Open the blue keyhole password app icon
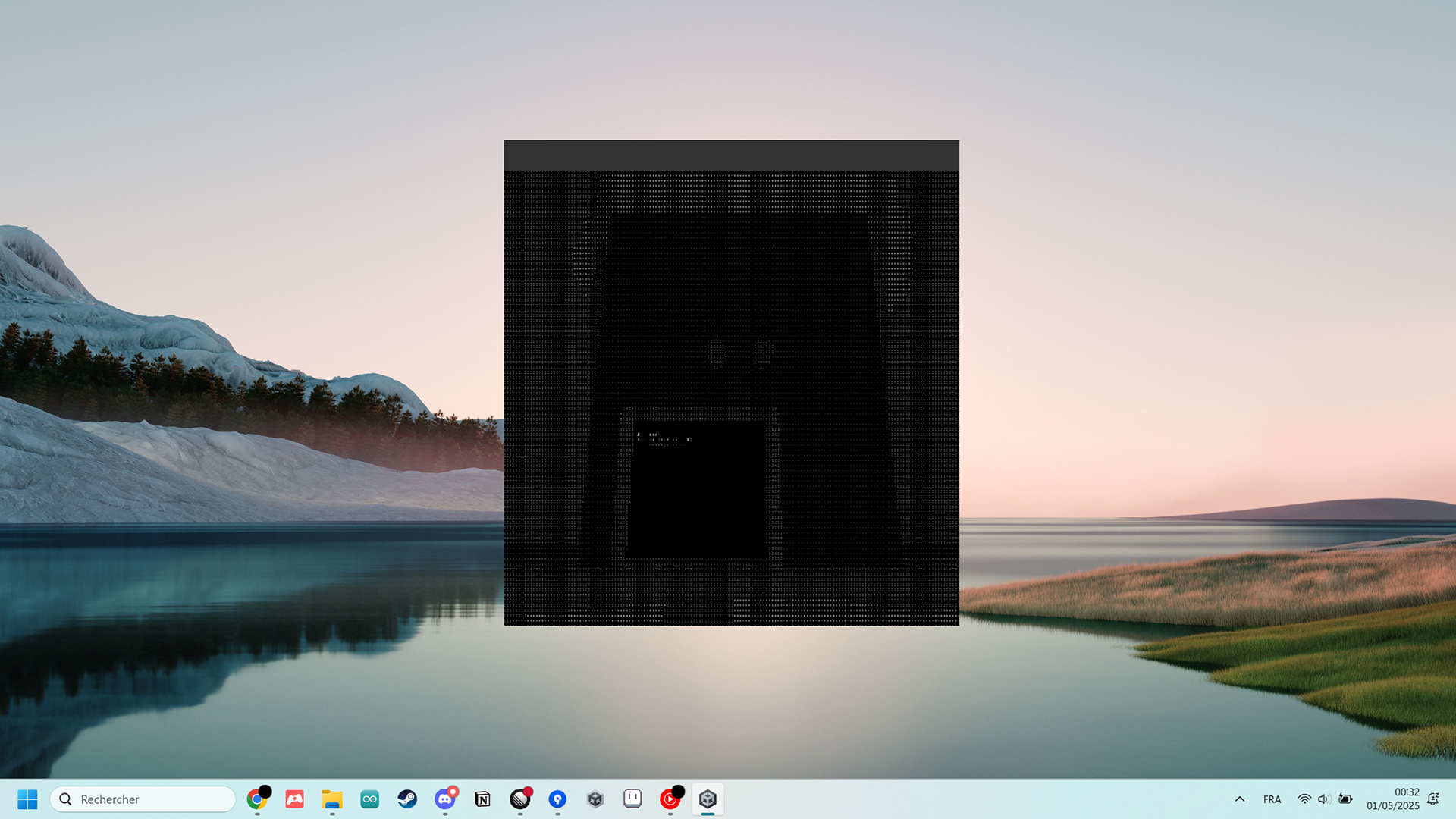 click(x=557, y=799)
